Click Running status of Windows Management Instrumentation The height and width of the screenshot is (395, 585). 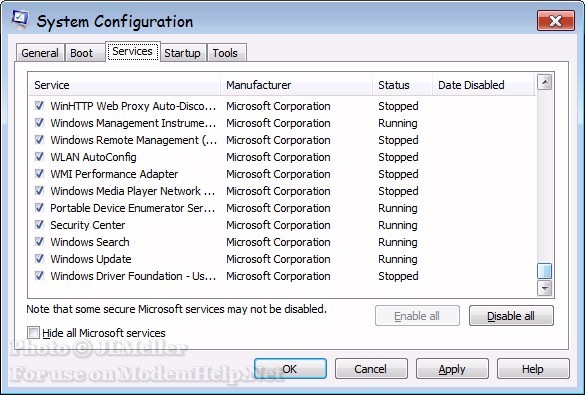(398, 123)
